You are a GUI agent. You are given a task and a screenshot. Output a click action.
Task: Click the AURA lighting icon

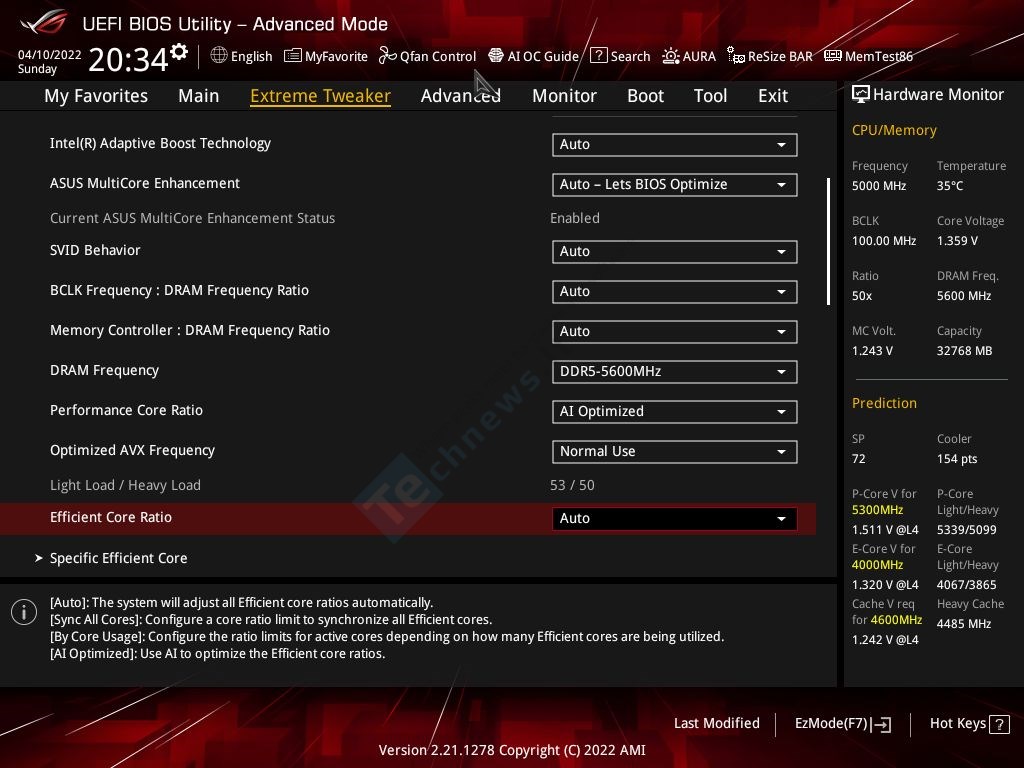tap(671, 56)
